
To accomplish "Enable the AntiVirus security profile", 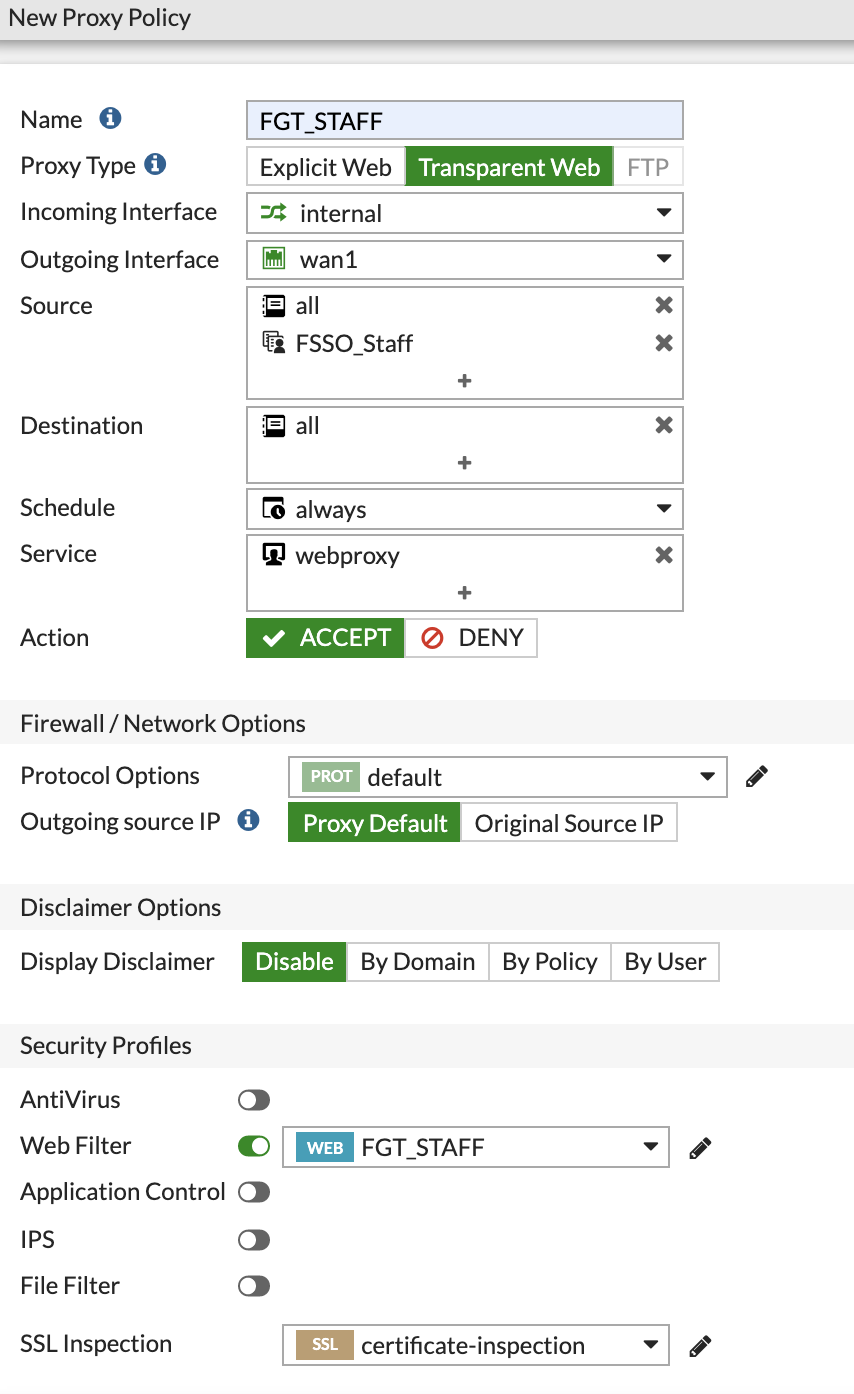I will (253, 1099).
